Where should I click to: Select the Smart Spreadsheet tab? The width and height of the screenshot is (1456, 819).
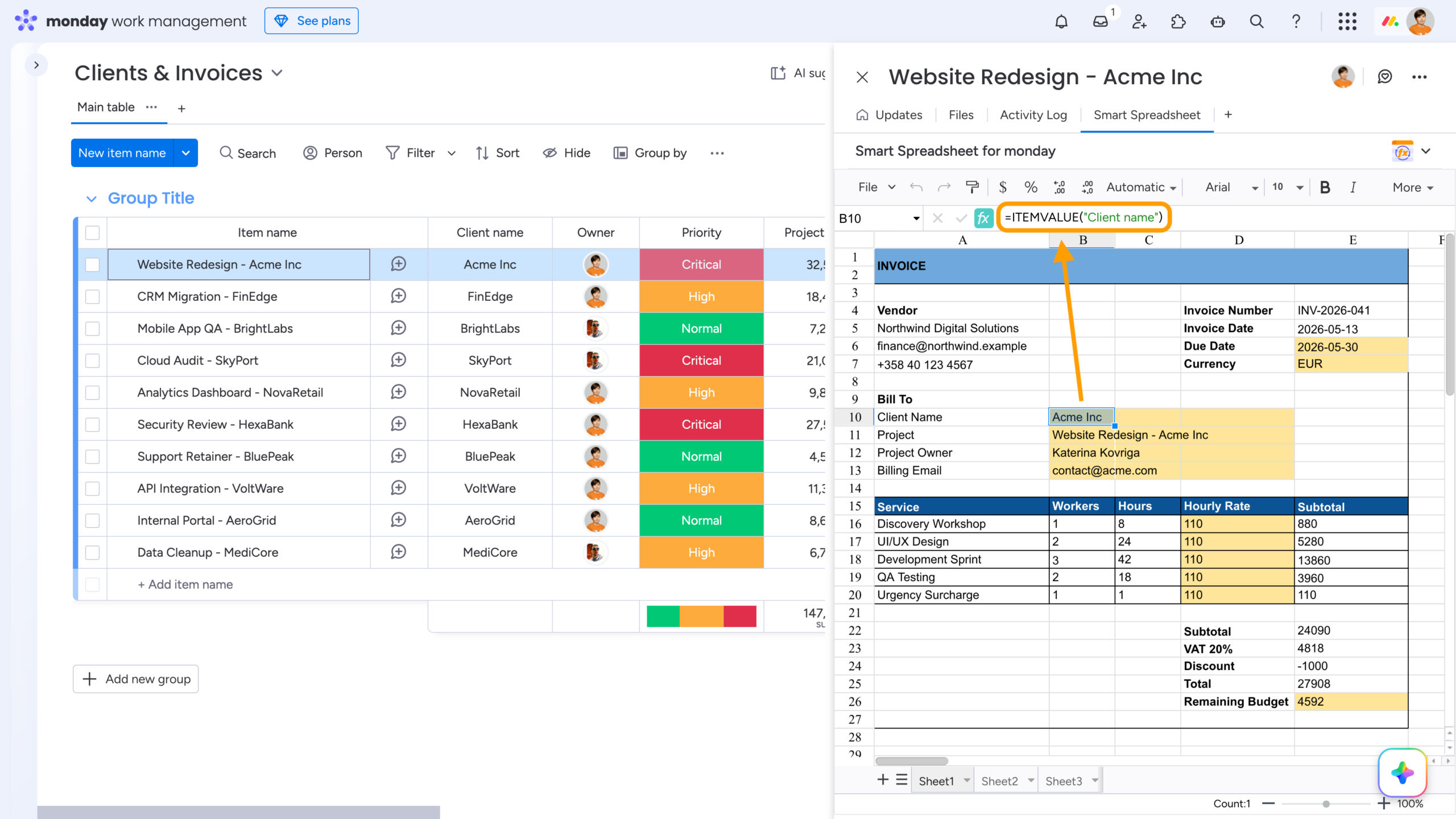(1147, 115)
